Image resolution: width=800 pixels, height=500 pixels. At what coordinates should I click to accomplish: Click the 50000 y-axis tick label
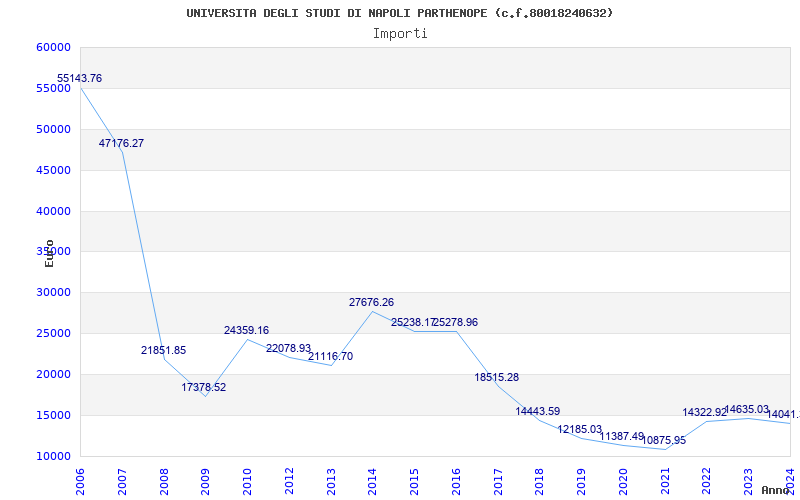pos(53,129)
